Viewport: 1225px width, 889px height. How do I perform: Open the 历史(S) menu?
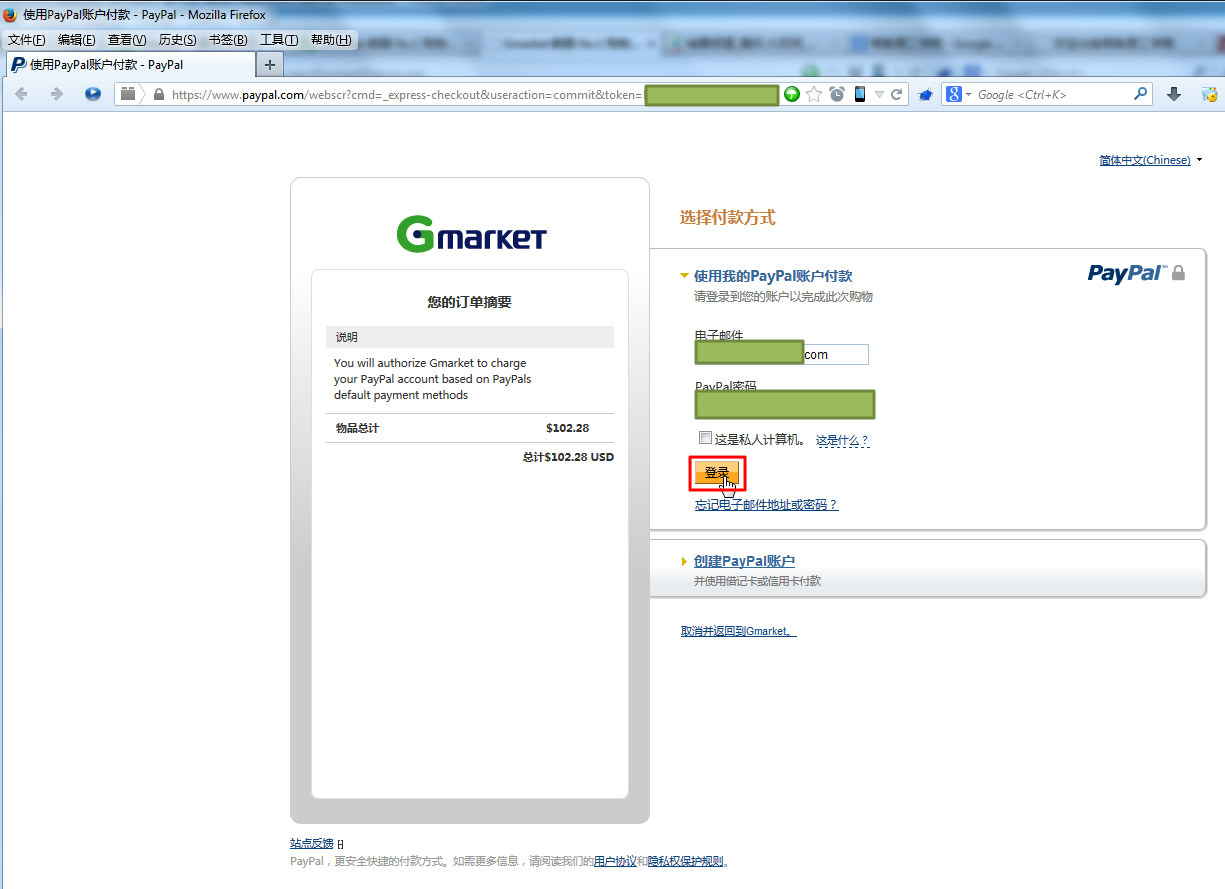tap(178, 40)
